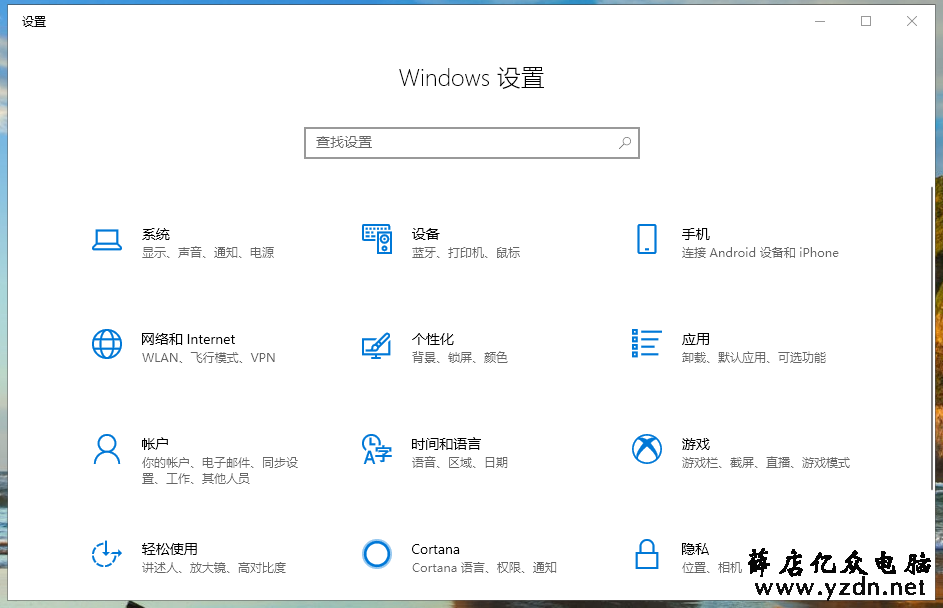This screenshot has height=608, width=943.
Task: Click the text 蓝牙、打印机、鼠标
Action: [465, 253]
